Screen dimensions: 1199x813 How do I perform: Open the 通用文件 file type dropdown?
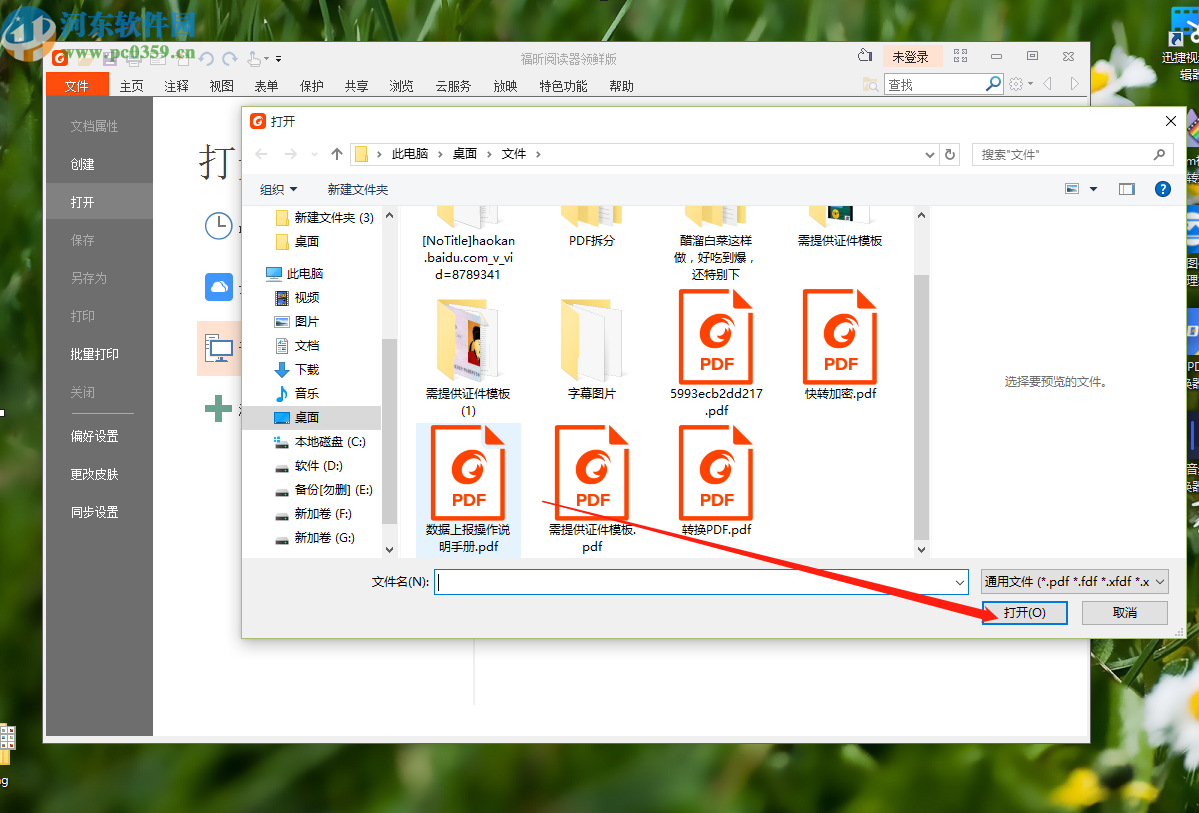(1074, 581)
